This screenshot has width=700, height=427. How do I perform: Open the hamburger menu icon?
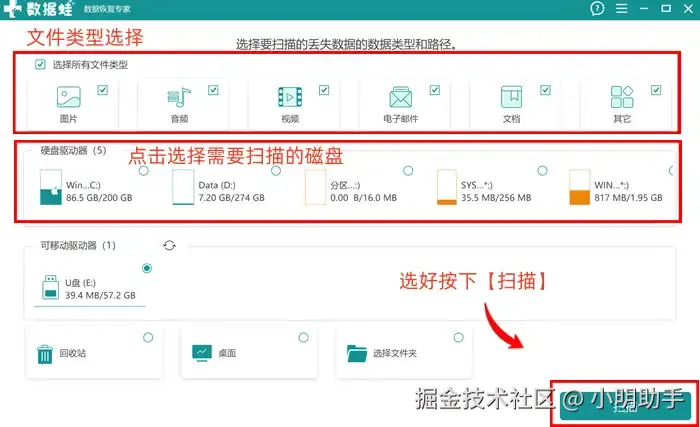click(x=621, y=8)
